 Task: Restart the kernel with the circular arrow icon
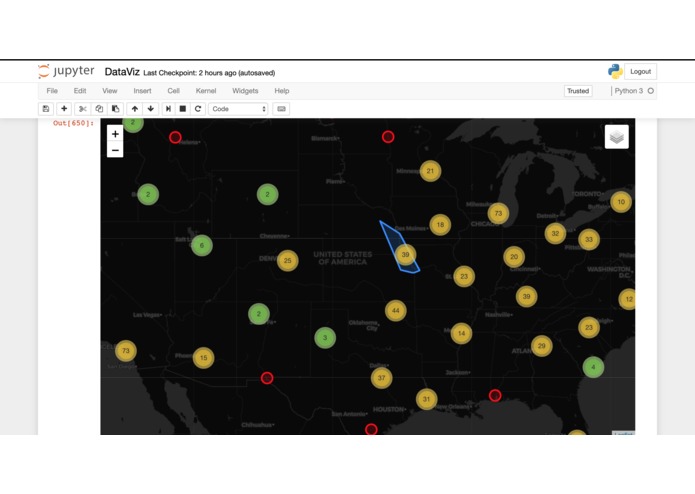[198, 109]
